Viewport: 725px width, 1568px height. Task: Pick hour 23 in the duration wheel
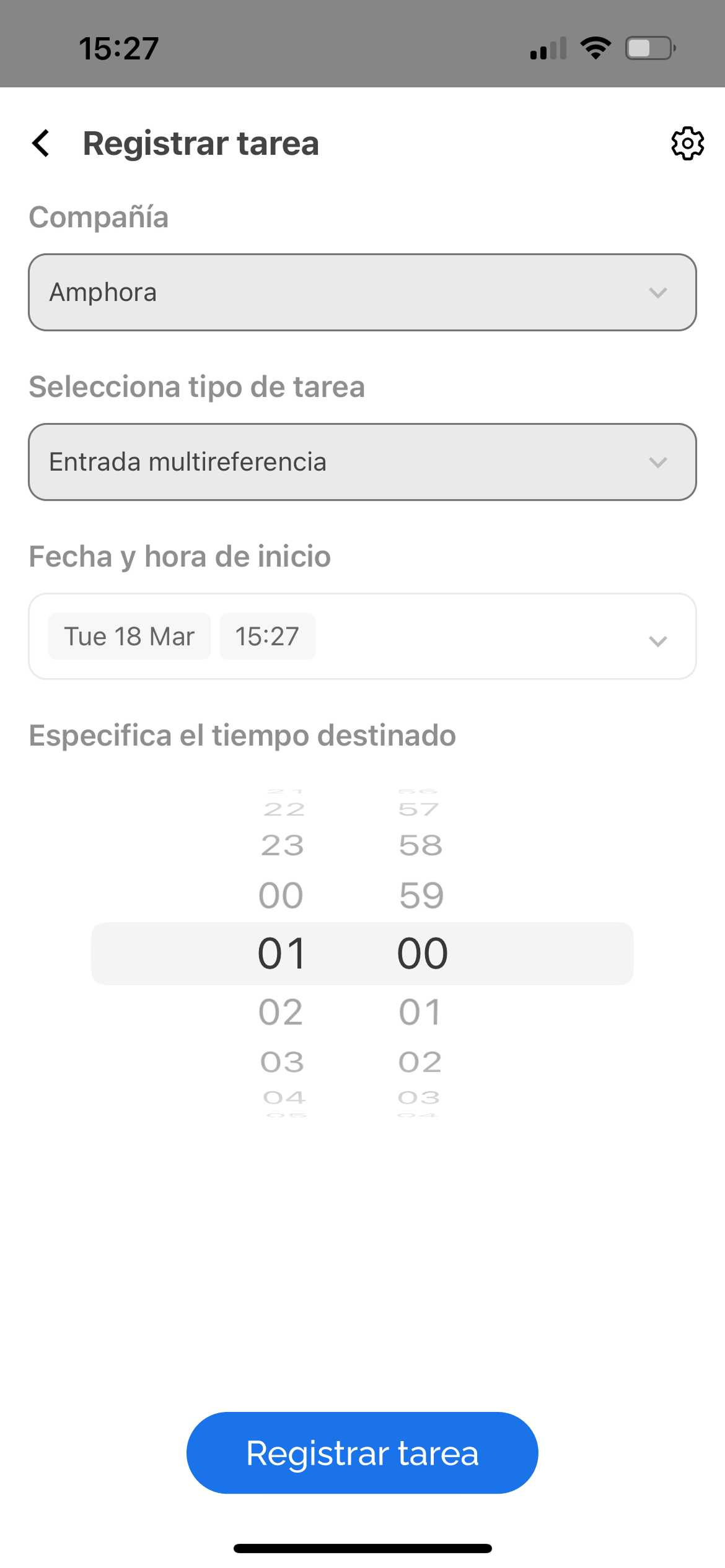(x=283, y=845)
